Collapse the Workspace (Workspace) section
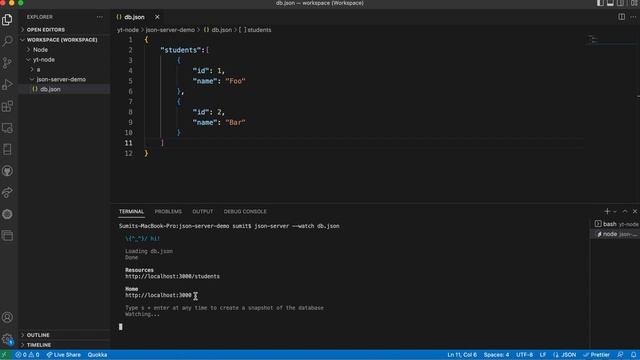This screenshot has height=360, width=640. click(64, 40)
